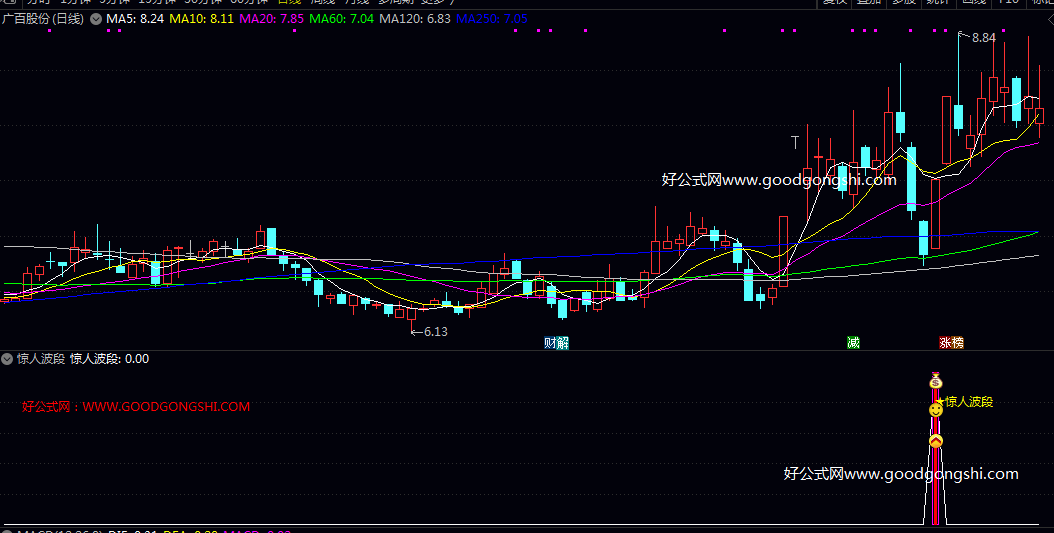Select the MA20 moving average label
1054x533 pixels.
coord(273,19)
